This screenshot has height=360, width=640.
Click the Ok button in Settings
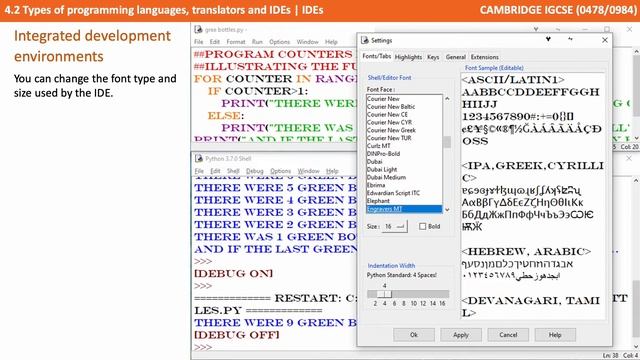coord(414,335)
